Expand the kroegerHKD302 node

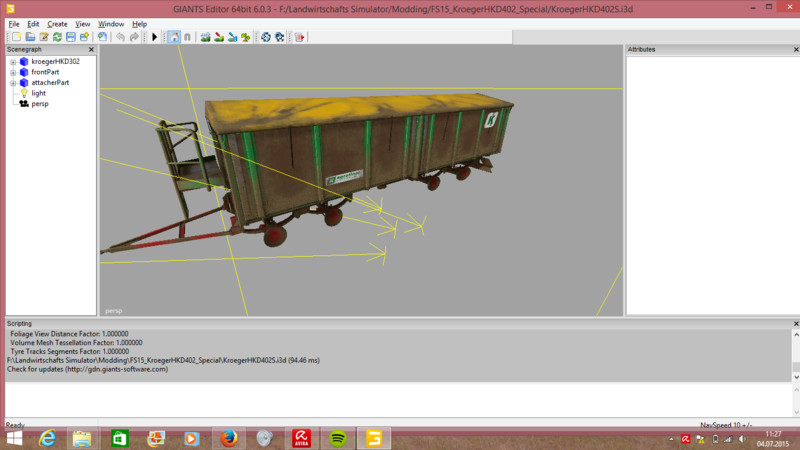coord(13,62)
